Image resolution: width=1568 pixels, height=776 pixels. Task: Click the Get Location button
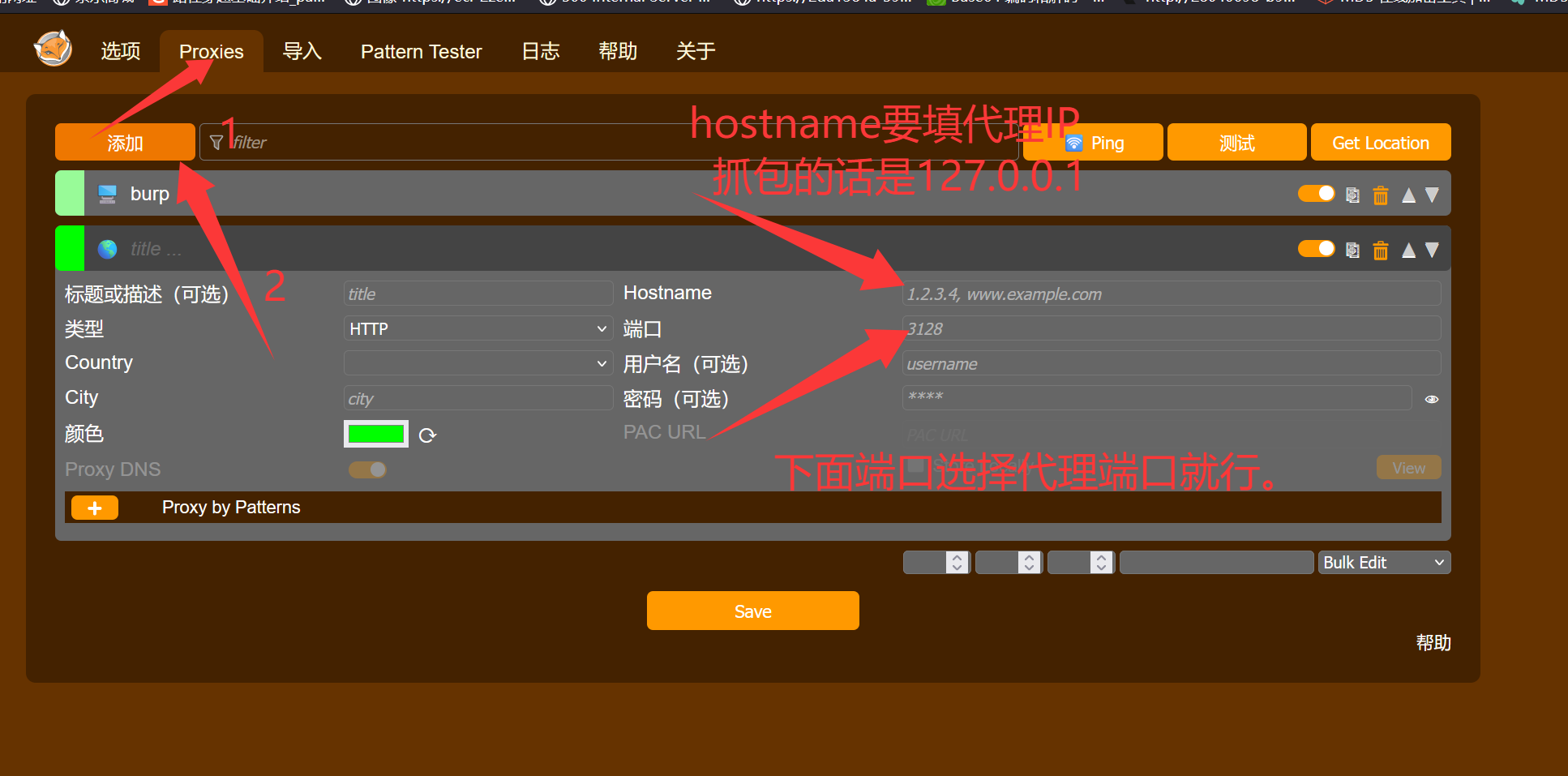tap(1381, 142)
